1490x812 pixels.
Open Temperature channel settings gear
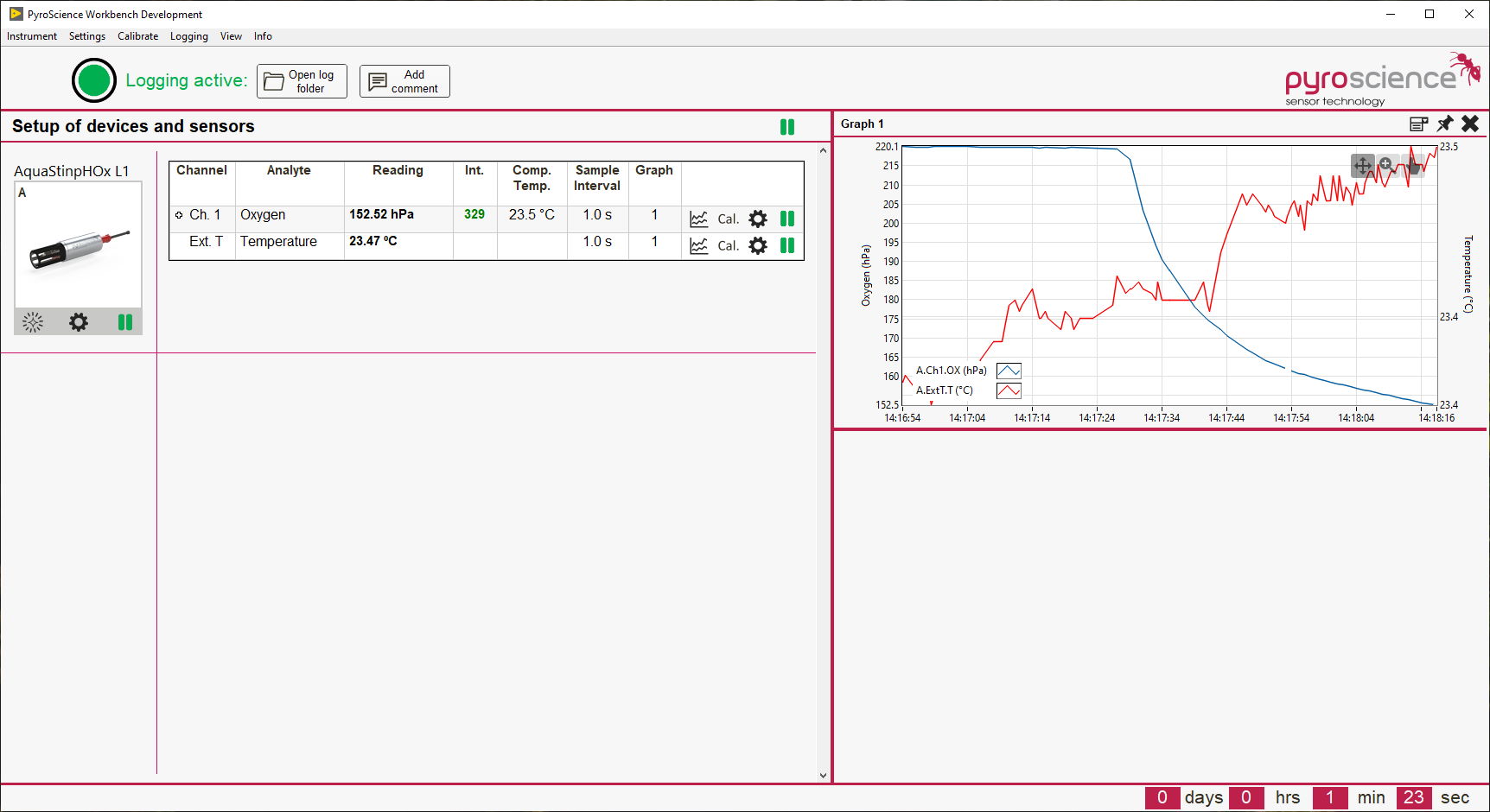click(758, 245)
